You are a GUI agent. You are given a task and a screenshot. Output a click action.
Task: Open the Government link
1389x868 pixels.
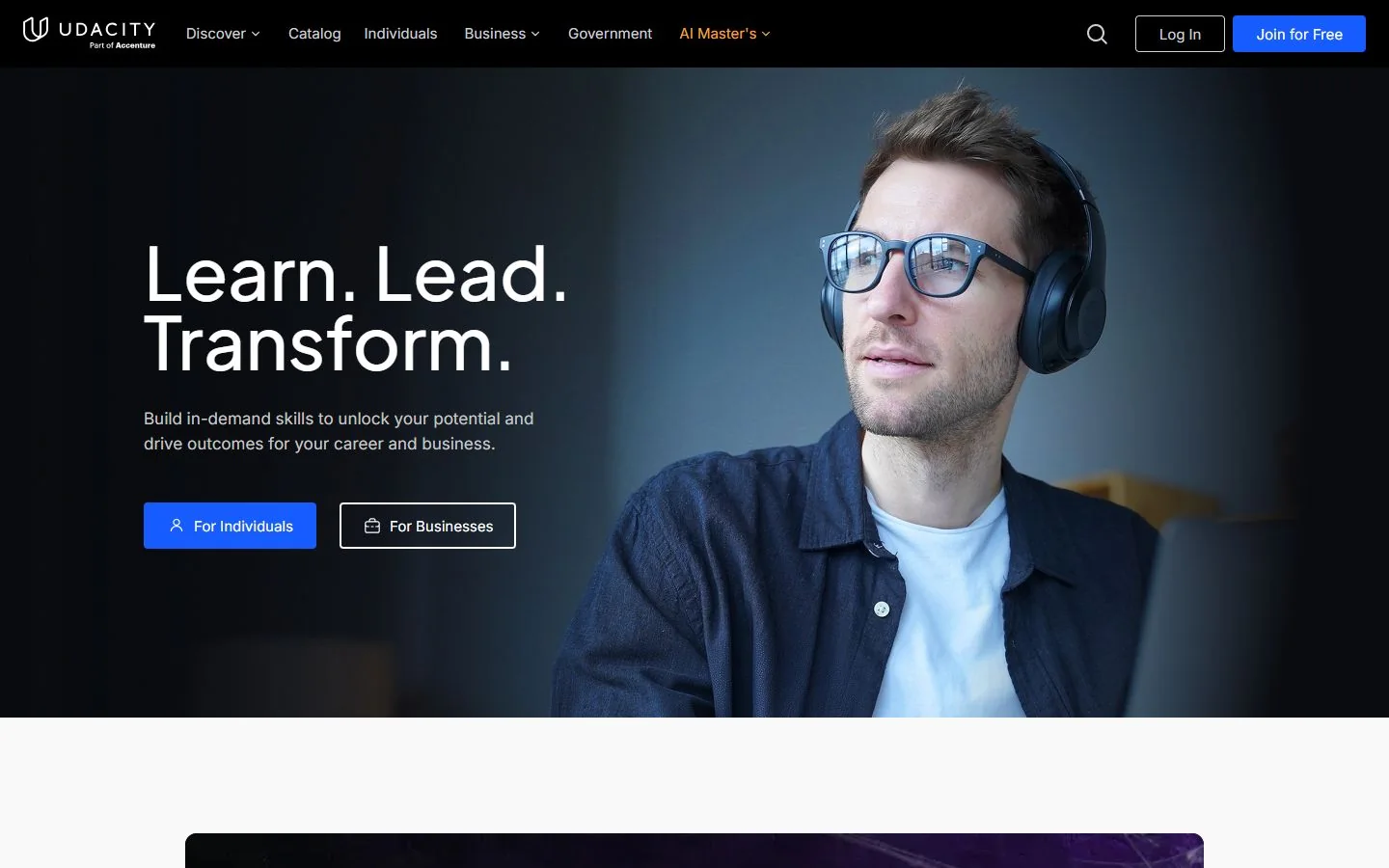coord(610,34)
